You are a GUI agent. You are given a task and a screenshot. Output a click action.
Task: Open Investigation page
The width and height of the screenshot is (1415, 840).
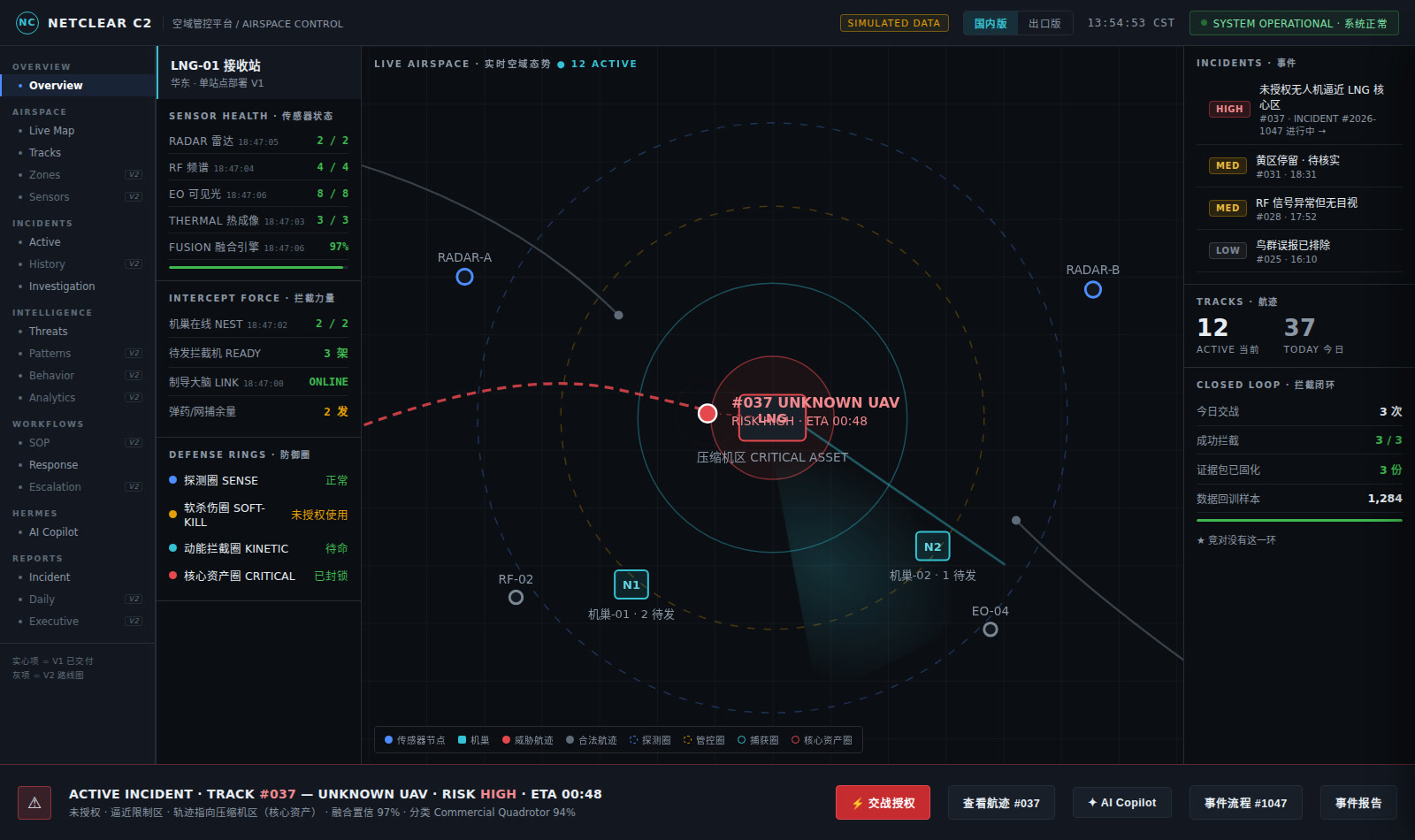pyautogui.click(x=78, y=286)
